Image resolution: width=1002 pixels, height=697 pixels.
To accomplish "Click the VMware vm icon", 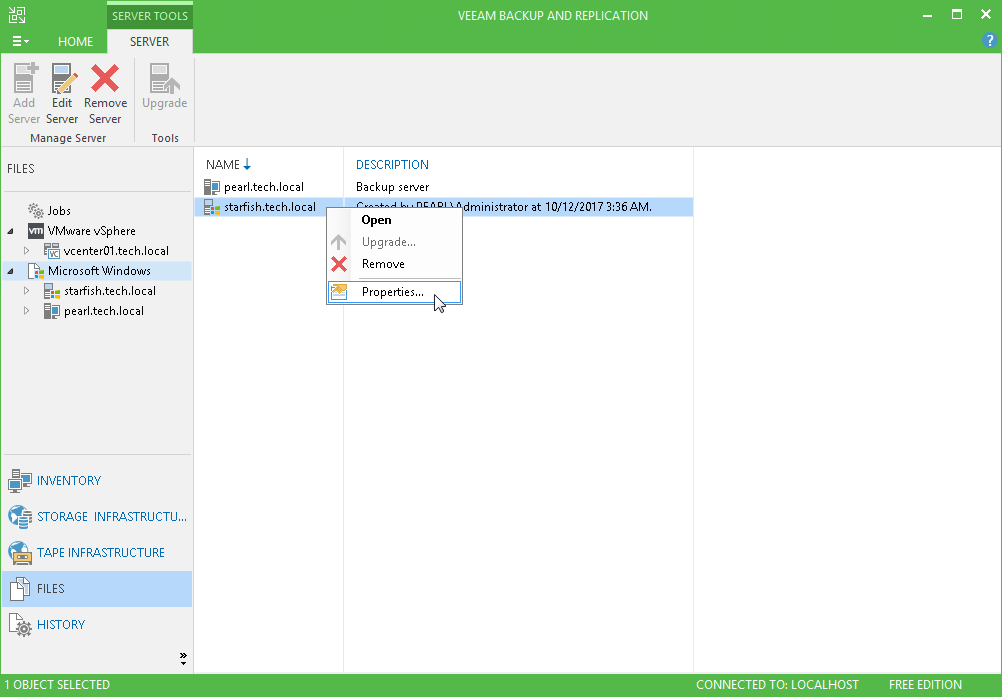I will point(36,231).
